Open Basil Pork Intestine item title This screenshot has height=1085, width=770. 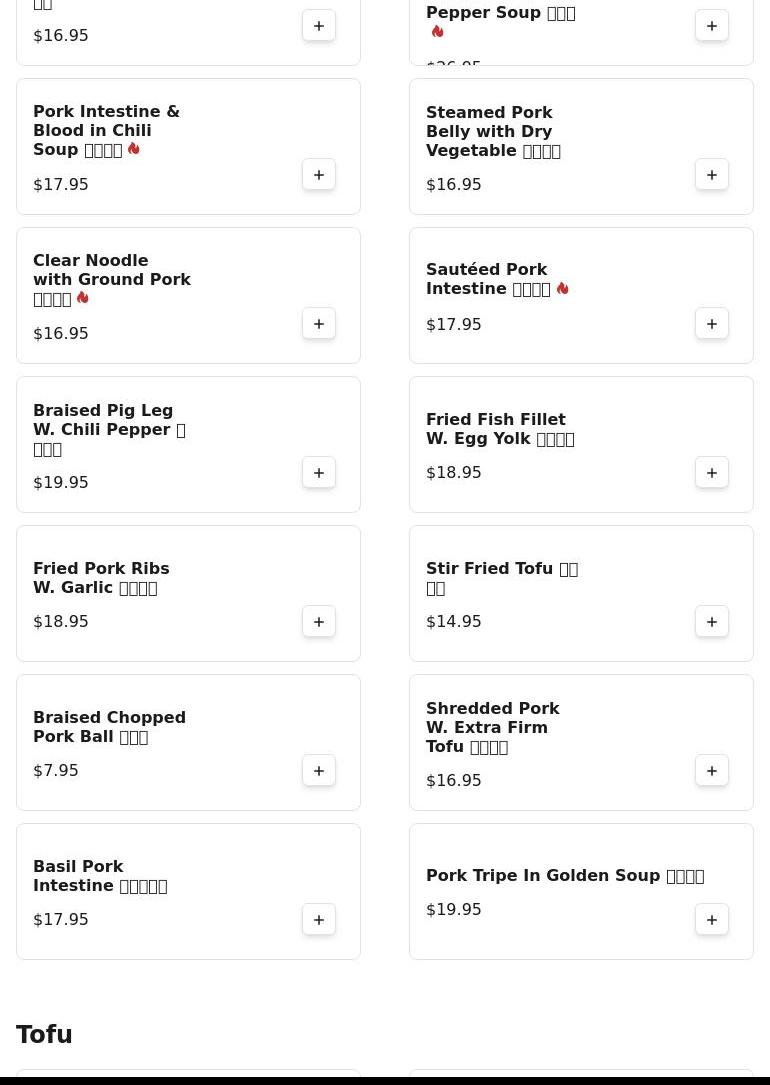(x=100, y=876)
